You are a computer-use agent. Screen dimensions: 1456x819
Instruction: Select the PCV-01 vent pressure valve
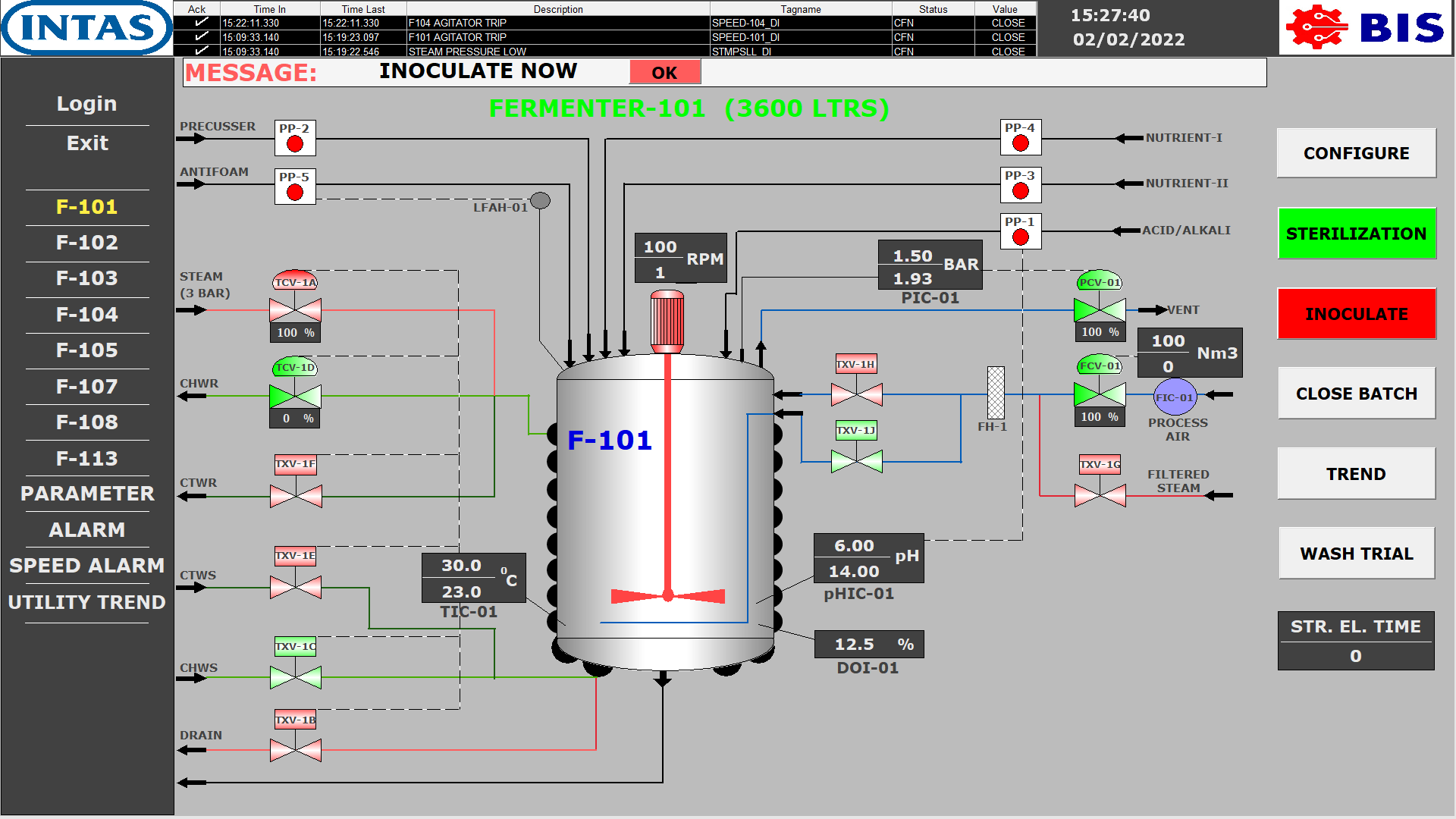pos(1100,309)
